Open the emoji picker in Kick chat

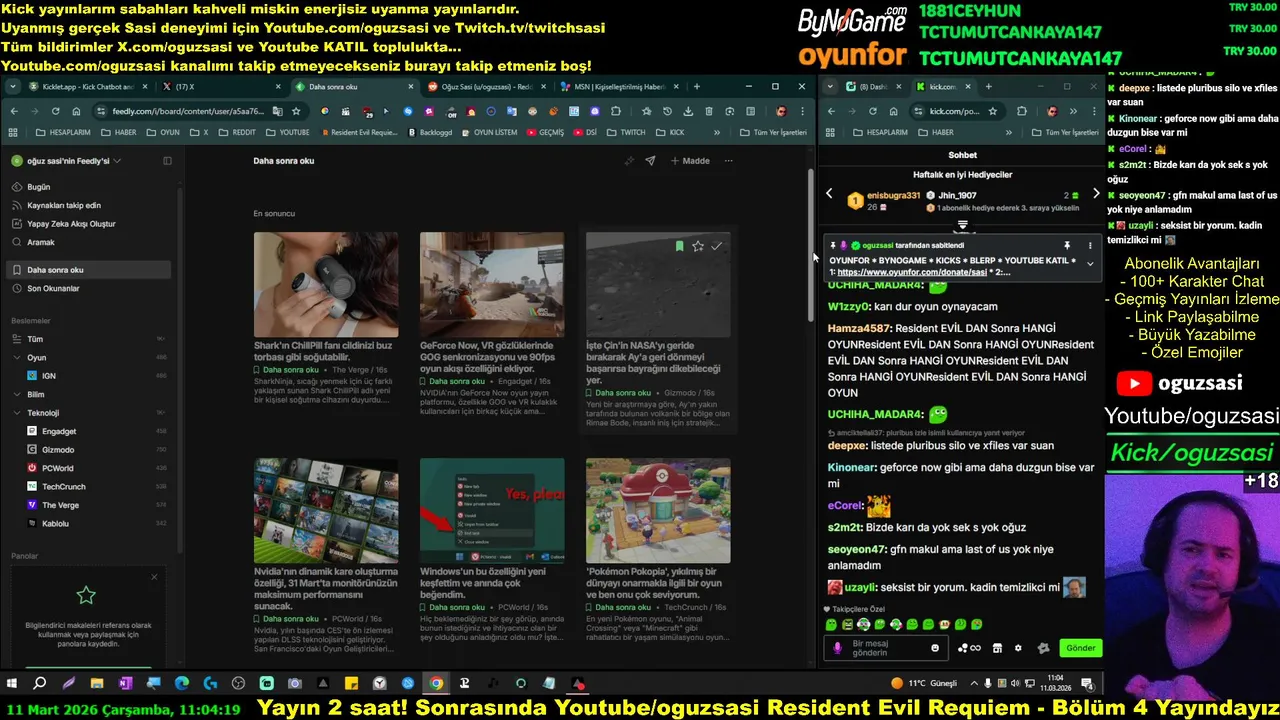935,648
